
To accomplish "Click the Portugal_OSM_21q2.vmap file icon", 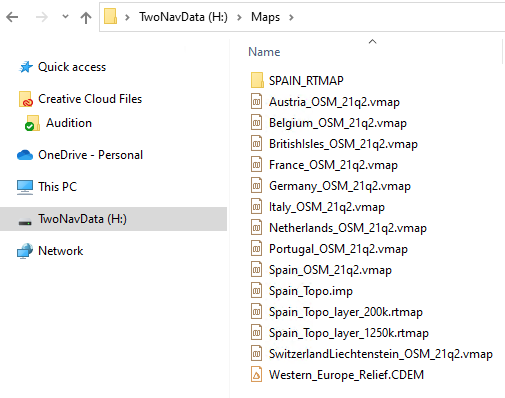I will click(x=256, y=248).
